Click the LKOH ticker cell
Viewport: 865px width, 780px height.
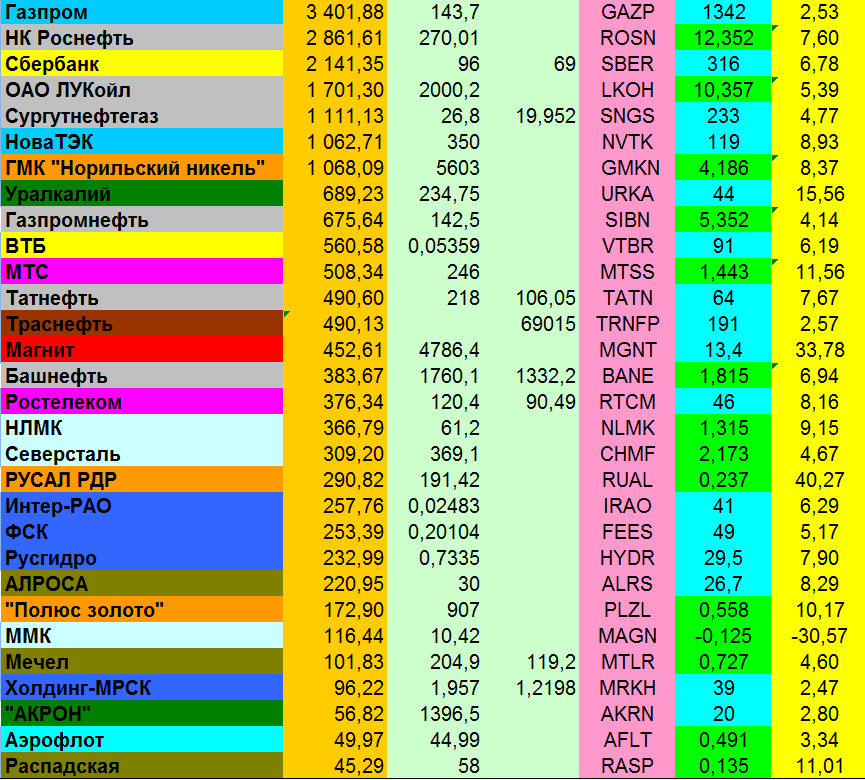point(627,89)
